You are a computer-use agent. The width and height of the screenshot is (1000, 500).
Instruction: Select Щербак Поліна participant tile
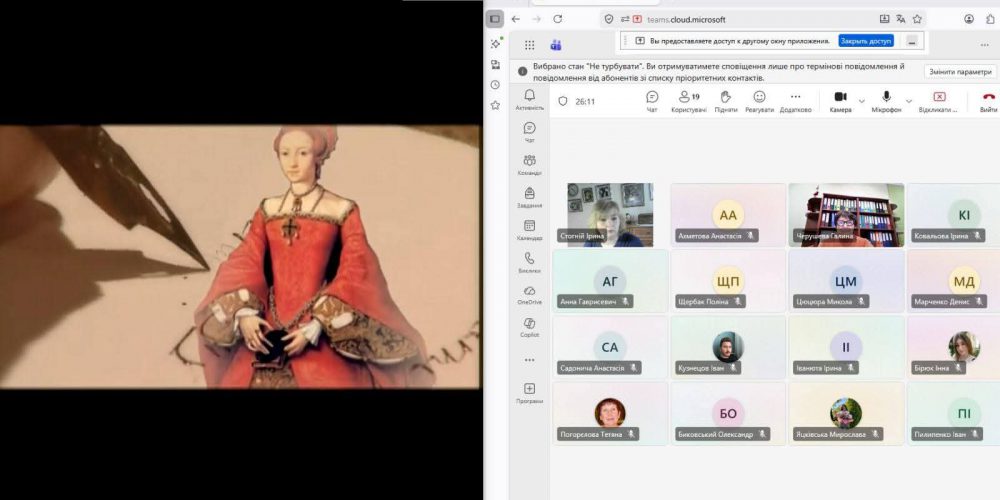click(728, 281)
